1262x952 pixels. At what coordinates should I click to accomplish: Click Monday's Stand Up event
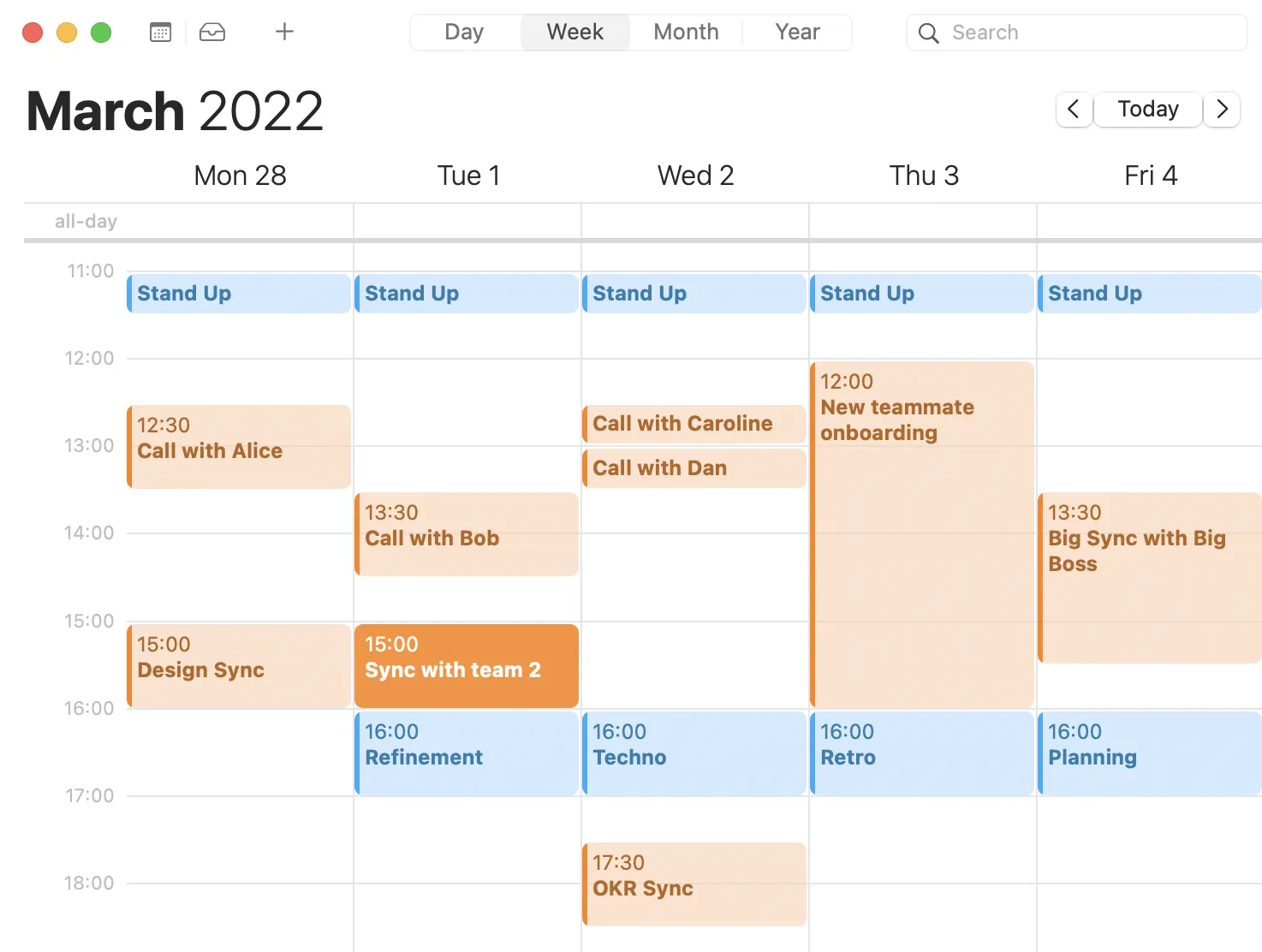(238, 293)
